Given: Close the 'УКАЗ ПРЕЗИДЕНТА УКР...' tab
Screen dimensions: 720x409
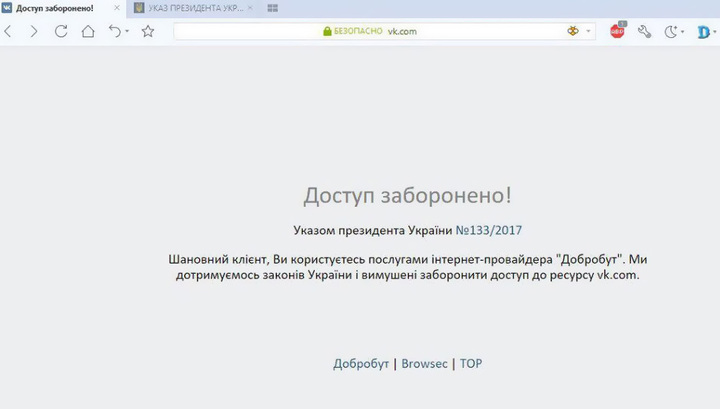Looking at the screenshot, I should tap(252, 8).
